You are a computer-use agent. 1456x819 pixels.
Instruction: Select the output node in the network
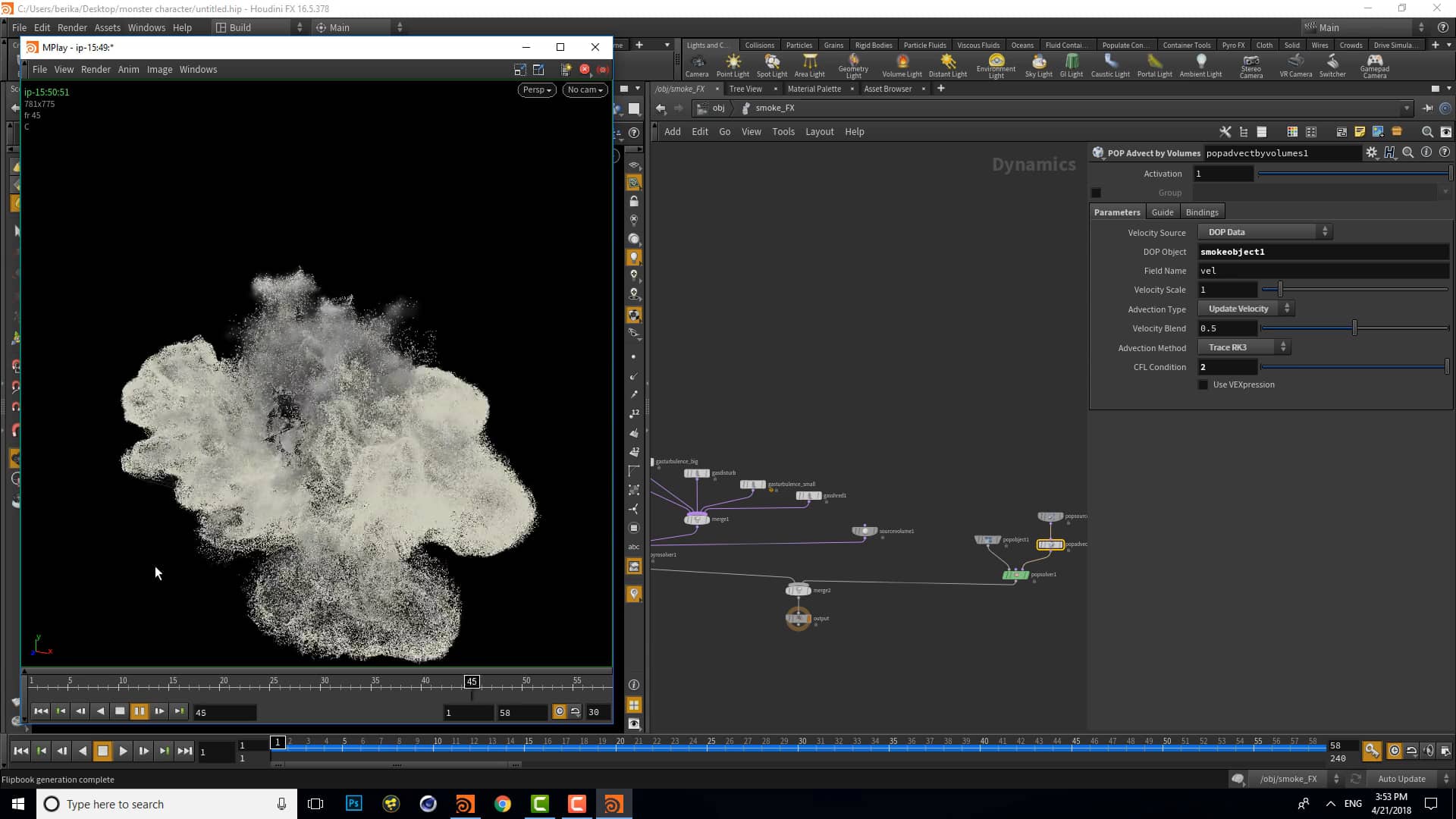[x=799, y=618]
